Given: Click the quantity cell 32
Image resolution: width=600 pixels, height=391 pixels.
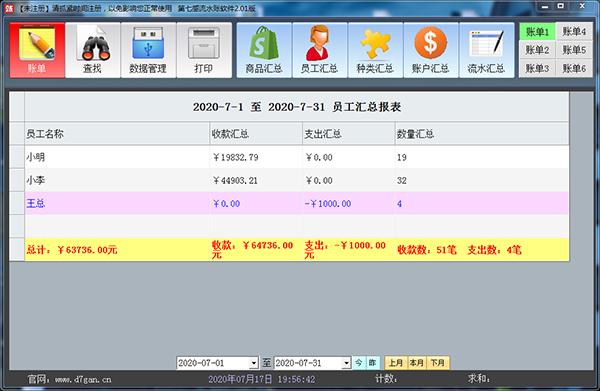Looking at the screenshot, I should (482, 181).
